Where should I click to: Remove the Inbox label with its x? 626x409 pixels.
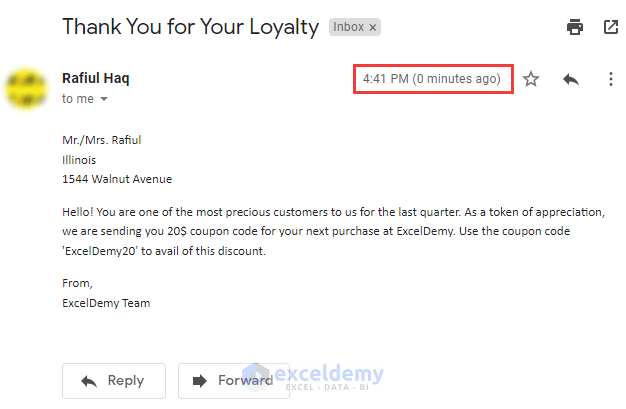point(373,28)
